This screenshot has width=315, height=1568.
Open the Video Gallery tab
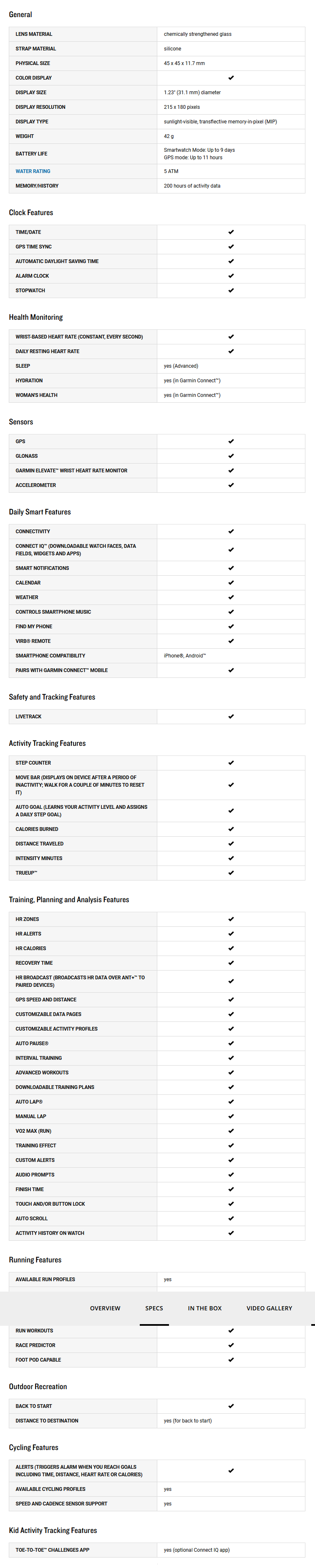click(x=269, y=1308)
